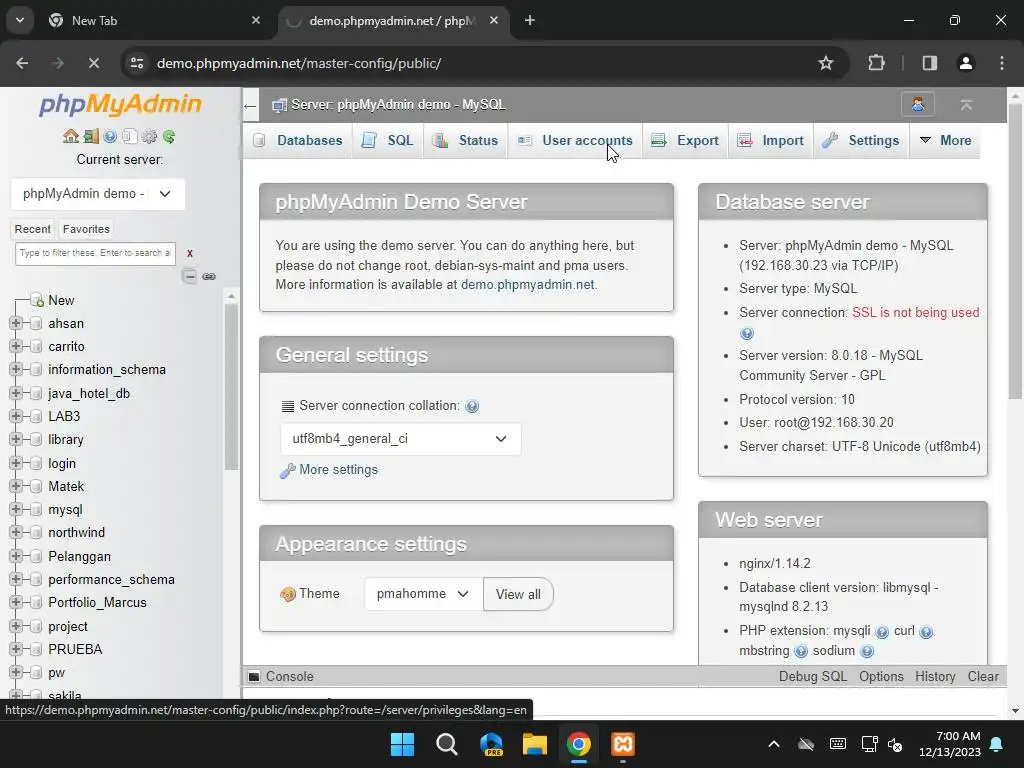Expand the northwind database node
The width and height of the screenshot is (1024, 768).
16,532
